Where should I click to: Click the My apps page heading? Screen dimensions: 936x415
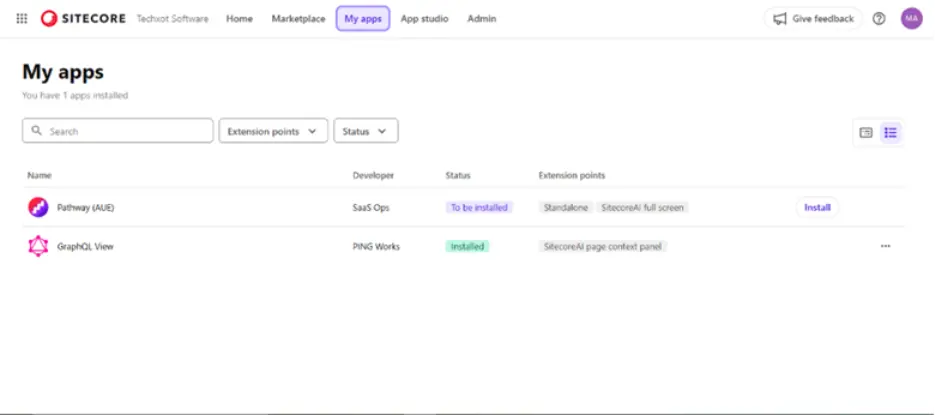click(63, 72)
